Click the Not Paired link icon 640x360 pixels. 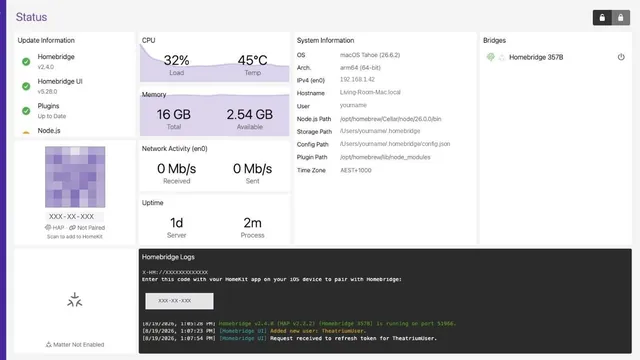point(72,228)
